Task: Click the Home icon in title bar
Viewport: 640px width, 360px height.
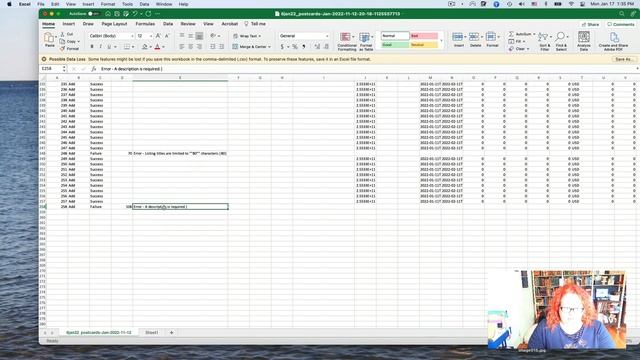Action: coord(108,14)
